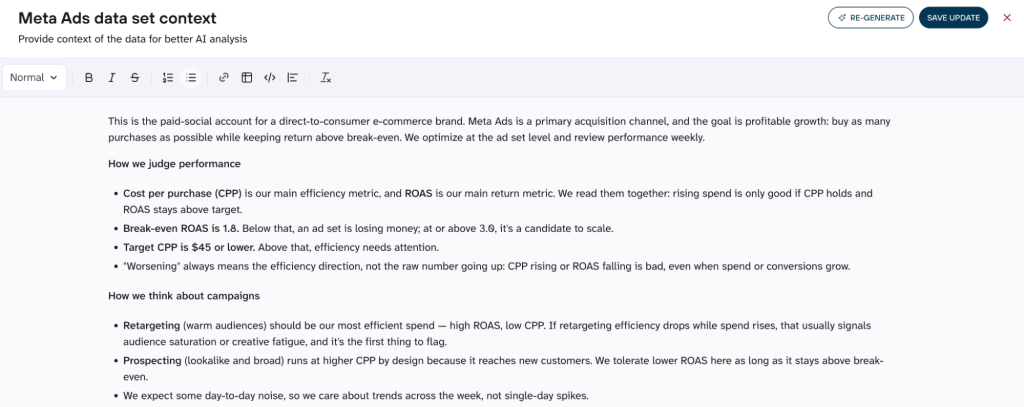Apply blockquote formatting
The image size is (1024, 407).
coord(293,78)
